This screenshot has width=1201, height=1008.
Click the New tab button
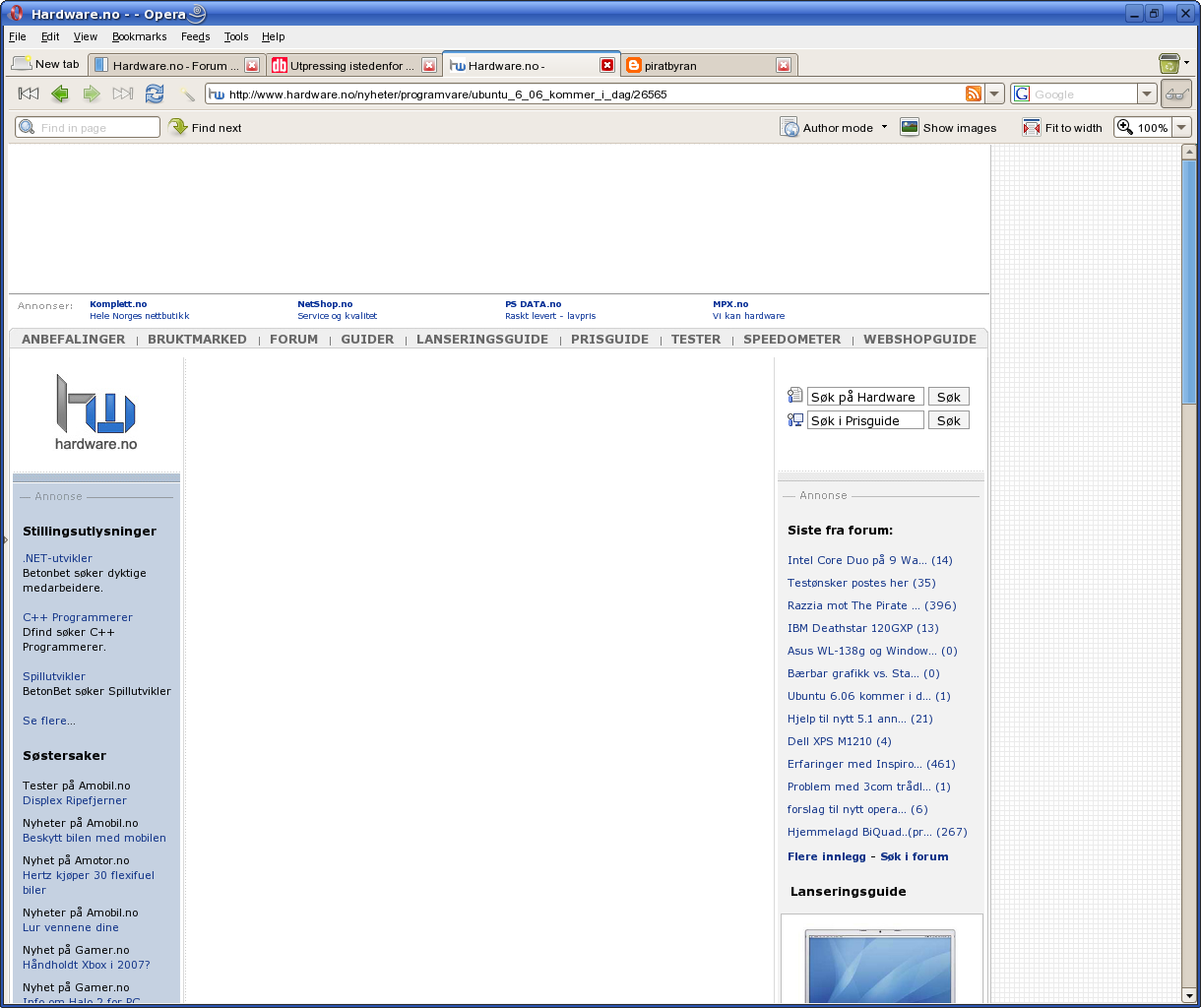point(46,64)
